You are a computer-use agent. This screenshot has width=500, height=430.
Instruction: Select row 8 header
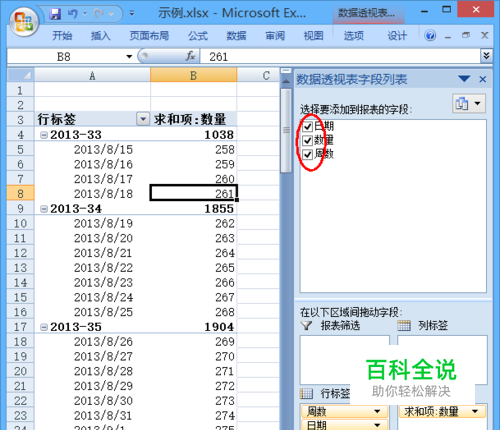(x=20, y=194)
